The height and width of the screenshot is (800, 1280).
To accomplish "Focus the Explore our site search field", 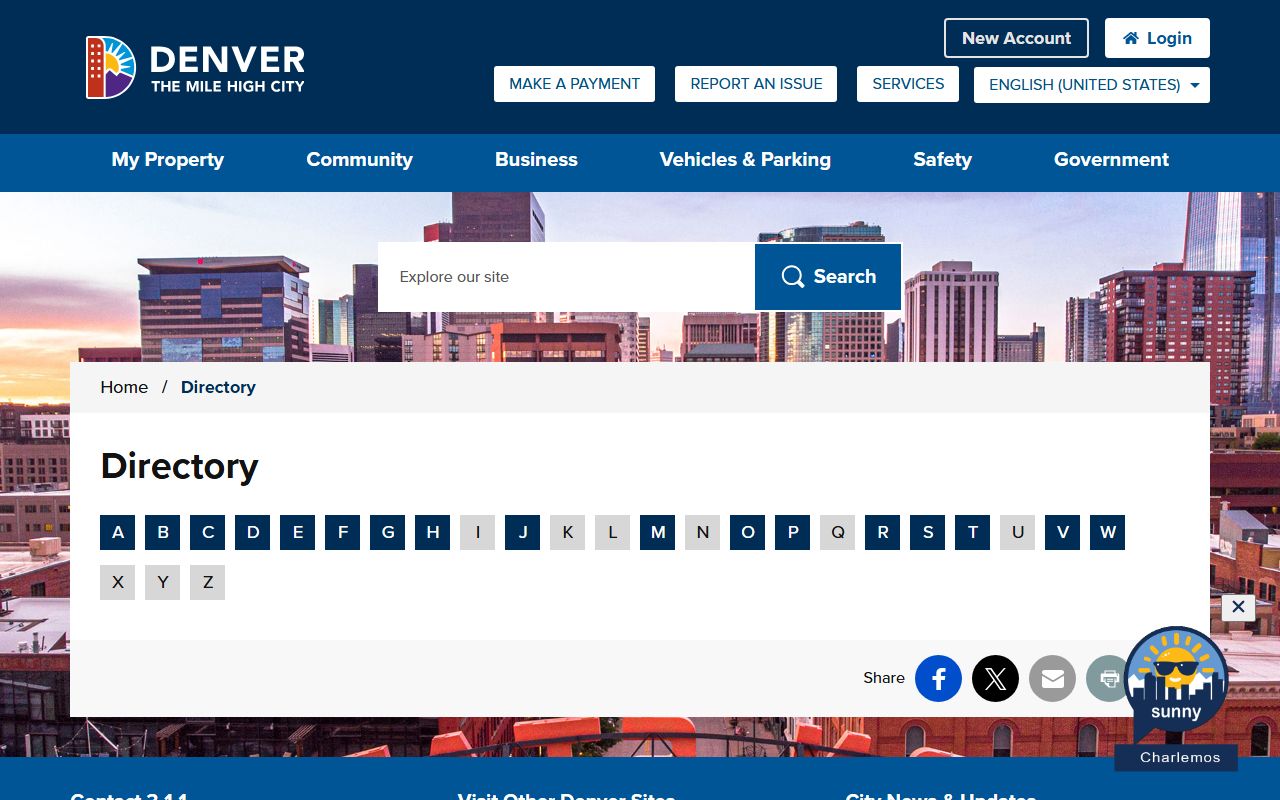I will (x=566, y=277).
